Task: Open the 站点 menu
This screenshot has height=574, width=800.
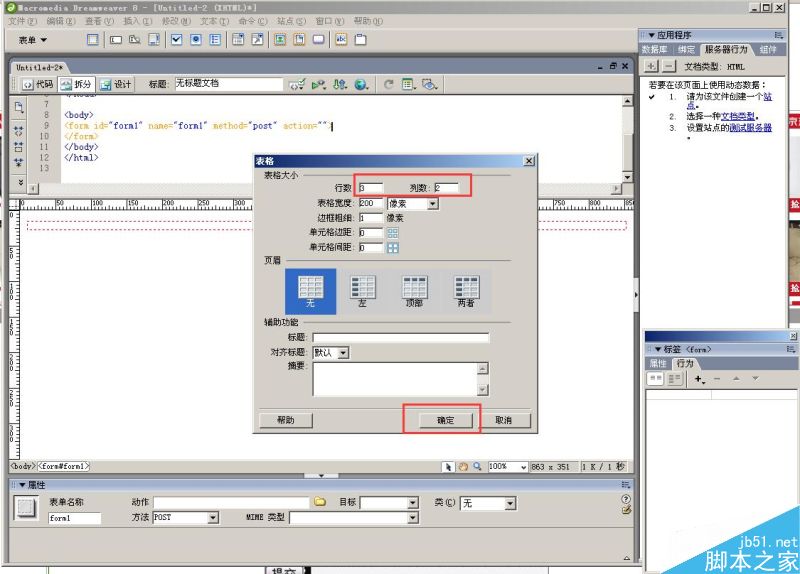Action: [x=291, y=21]
